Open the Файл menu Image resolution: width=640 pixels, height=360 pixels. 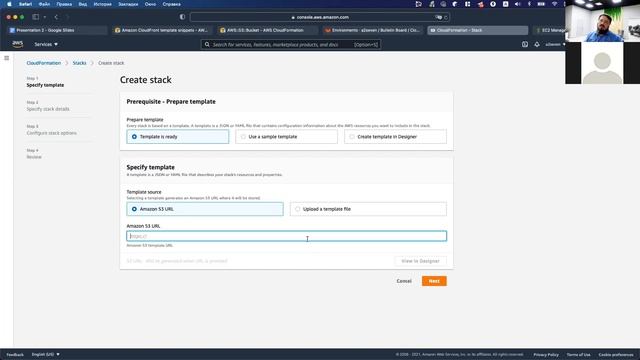pyautogui.click(x=44, y=4)
